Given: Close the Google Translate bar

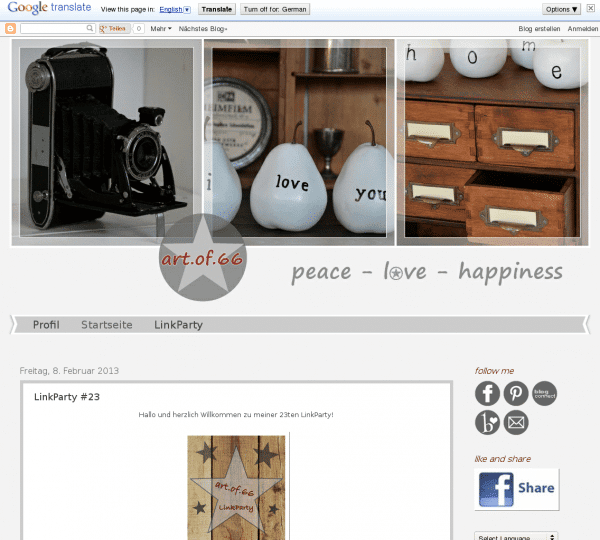Looking at the screenshot, I should click(591, 9).
